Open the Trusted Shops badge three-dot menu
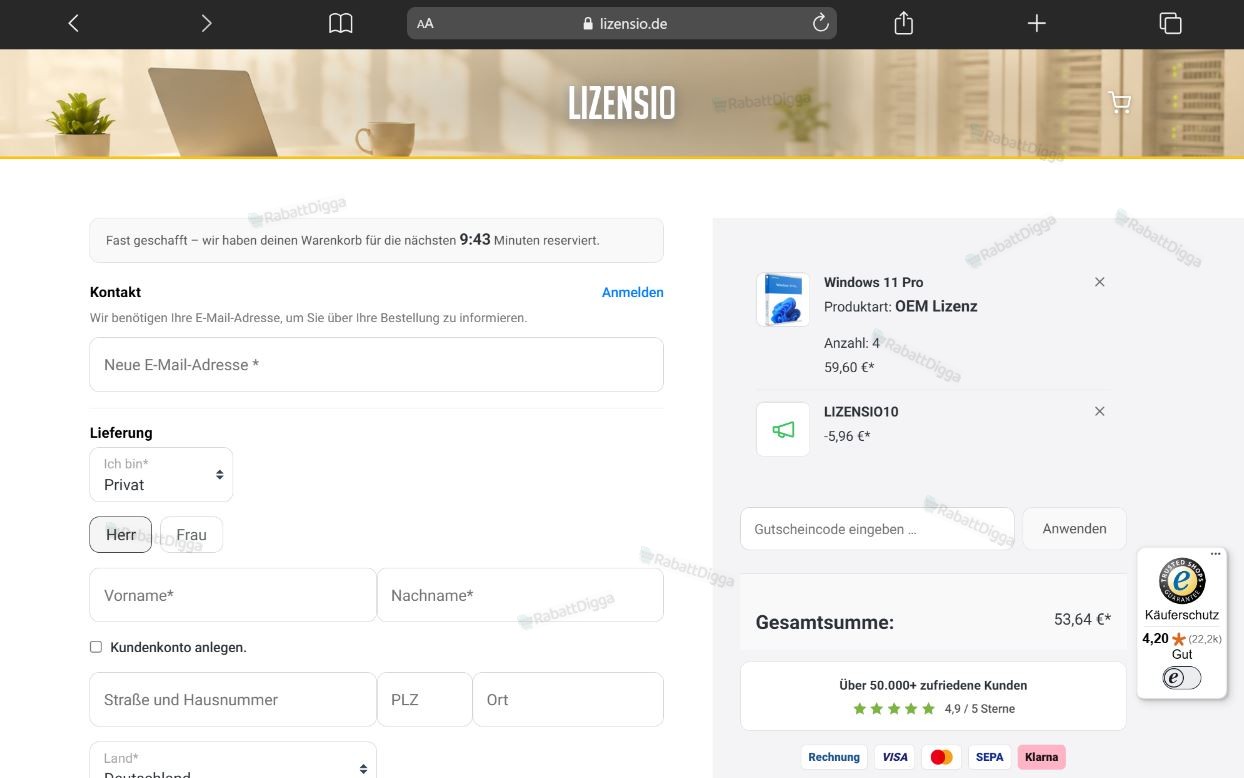1244x778 pixels. click(x=1215, y=554)
